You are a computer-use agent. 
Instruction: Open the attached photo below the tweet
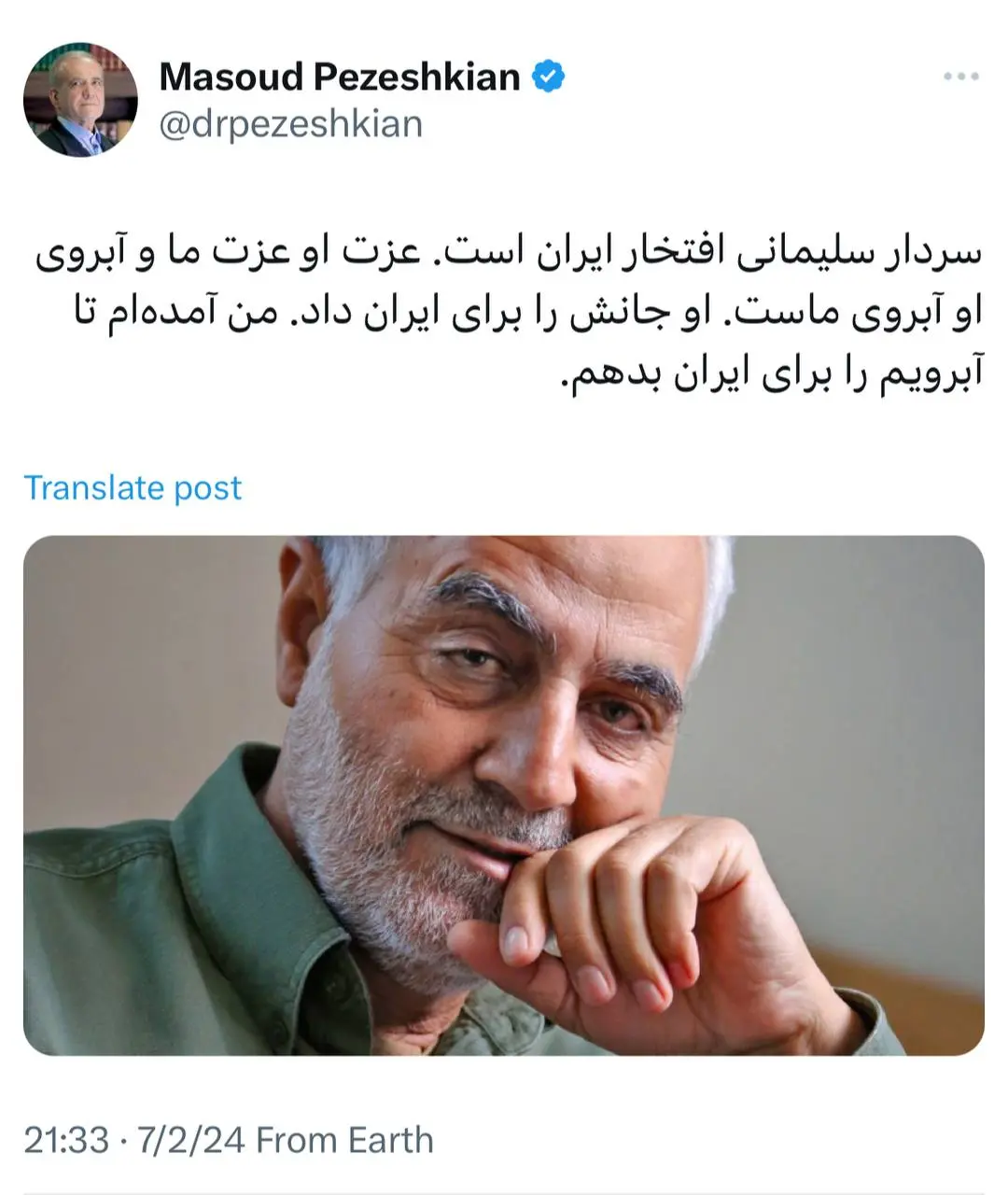[x=504, y=795]
